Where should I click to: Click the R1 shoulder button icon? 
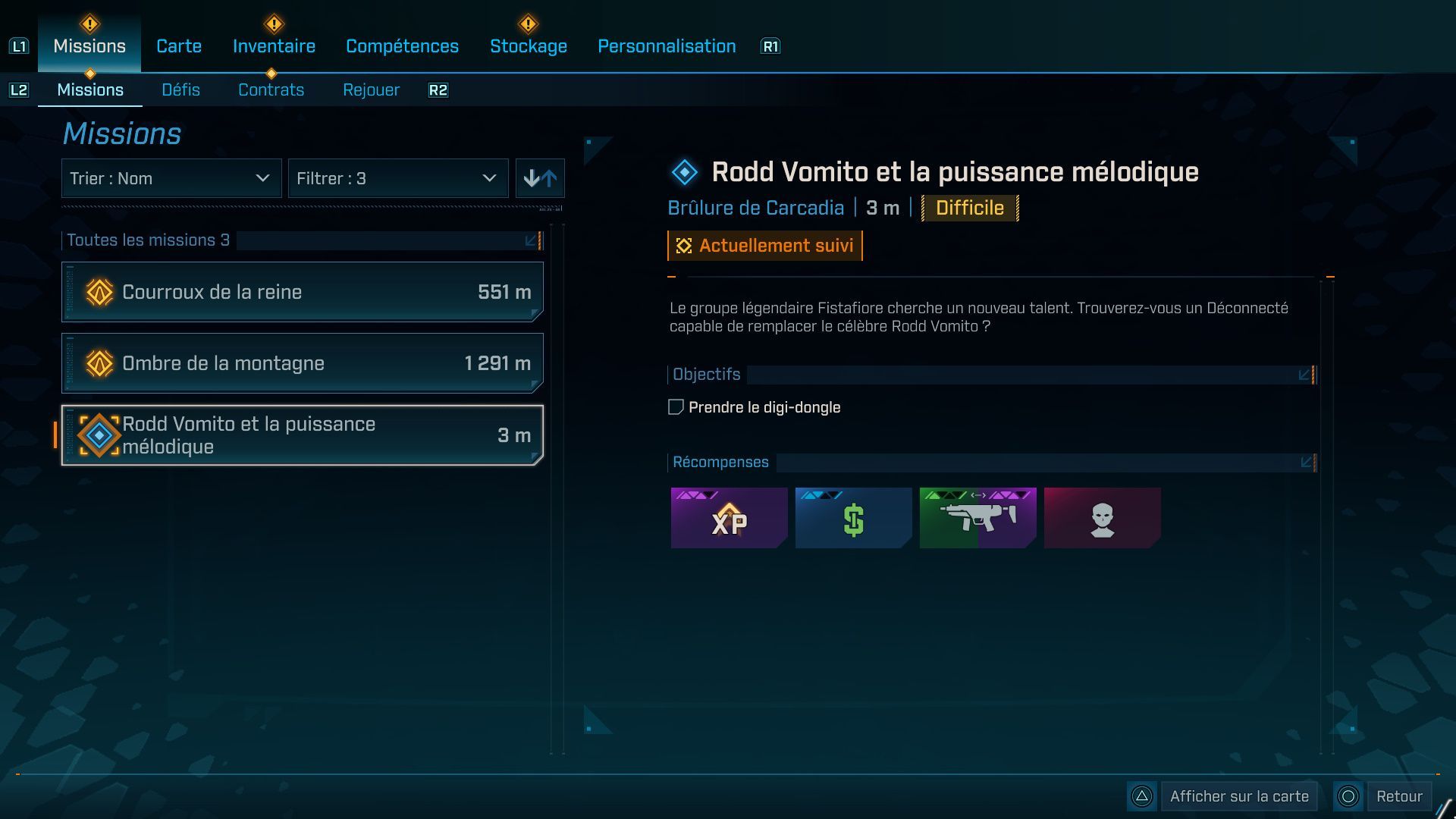[x=770, y=46]
